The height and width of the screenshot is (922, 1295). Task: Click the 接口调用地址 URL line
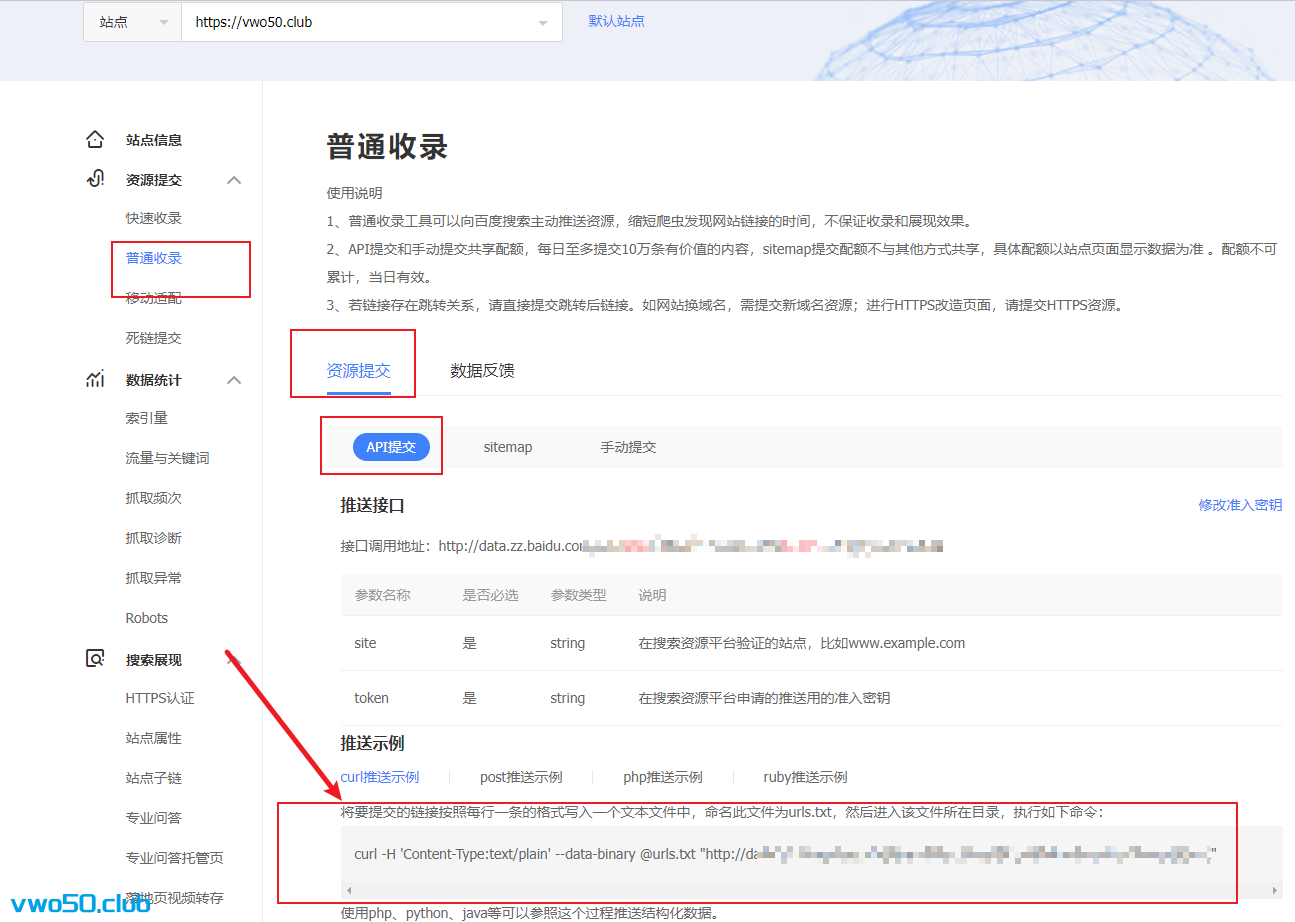tap(642, 546)
